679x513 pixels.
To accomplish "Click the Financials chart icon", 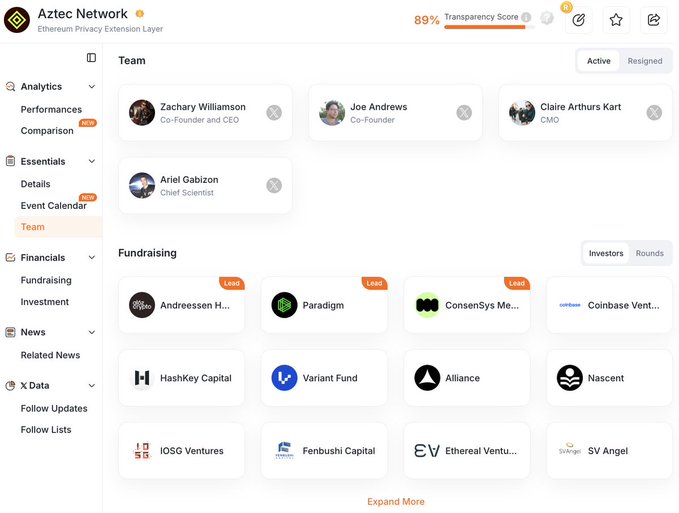I will tap(10, 258).
